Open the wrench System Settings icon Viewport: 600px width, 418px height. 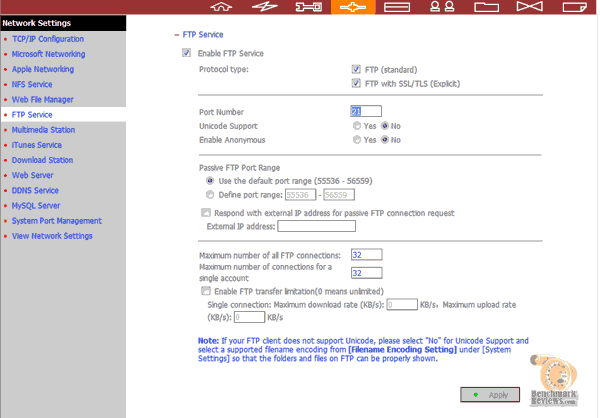[x=309, y=7]
